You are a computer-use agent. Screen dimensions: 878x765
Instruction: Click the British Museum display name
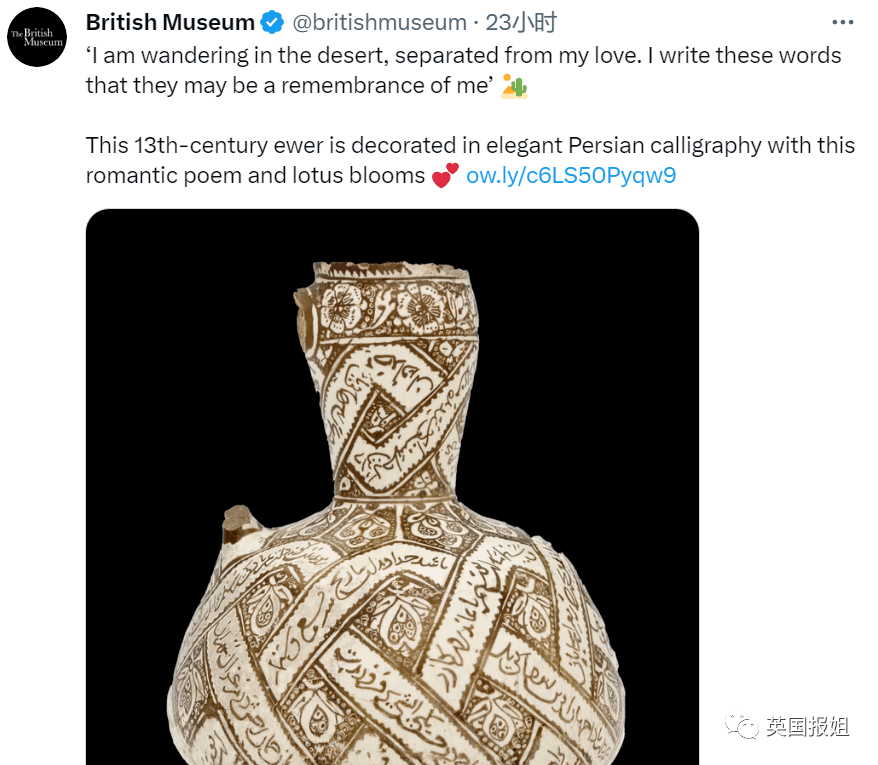[x=170, y=22]
